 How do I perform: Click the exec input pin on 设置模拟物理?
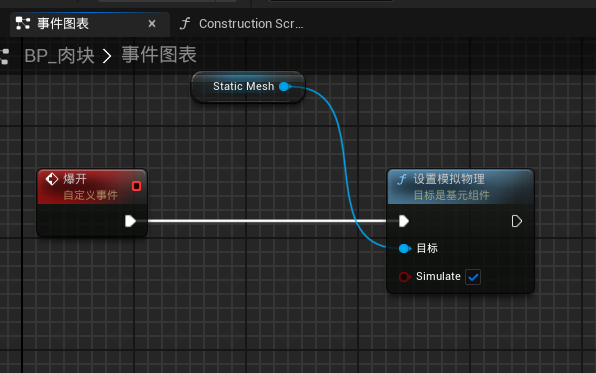404,221
